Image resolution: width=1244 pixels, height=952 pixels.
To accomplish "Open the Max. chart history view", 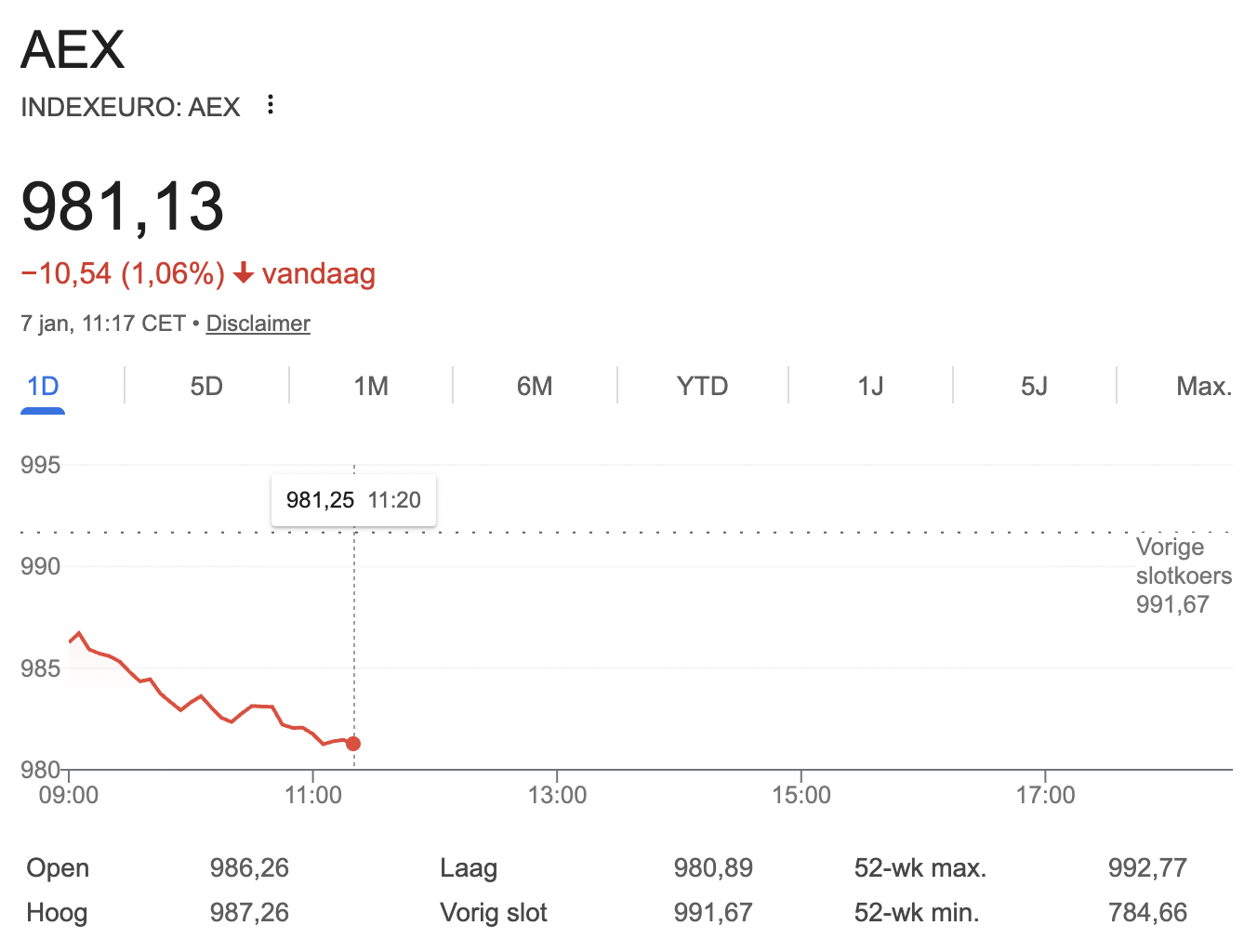I will (1203, 385).
